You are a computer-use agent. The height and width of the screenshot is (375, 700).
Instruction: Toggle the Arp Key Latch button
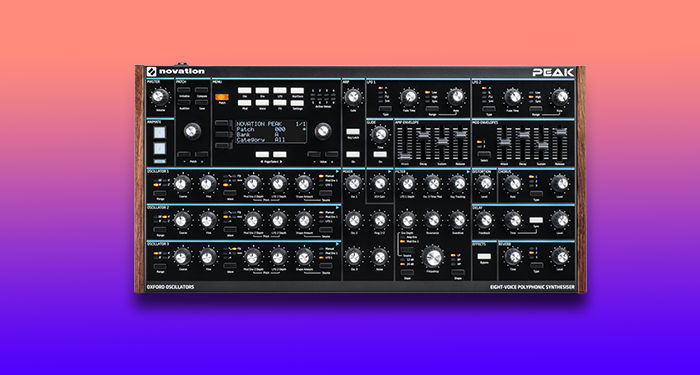point(353,132)
